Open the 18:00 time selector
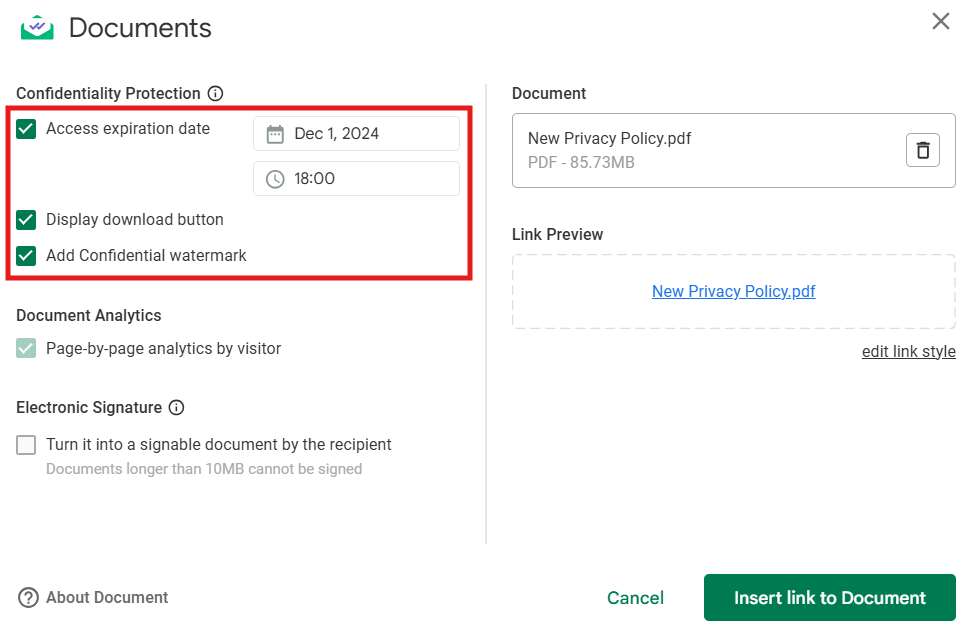The image size is (968, 628). (x=356, y=179)
